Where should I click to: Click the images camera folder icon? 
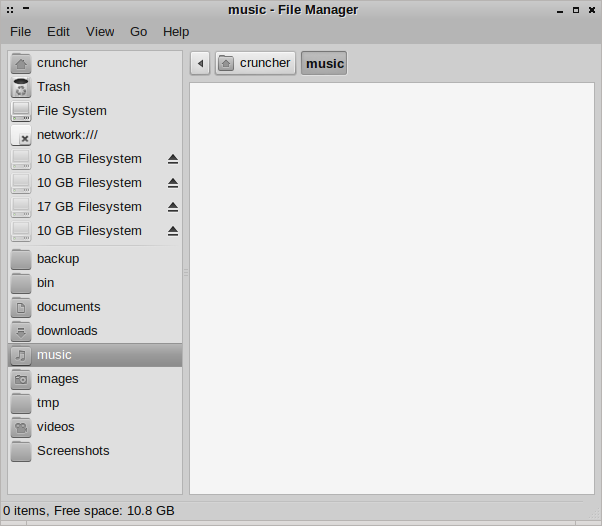pyautogui.click(x=21, y=379)
